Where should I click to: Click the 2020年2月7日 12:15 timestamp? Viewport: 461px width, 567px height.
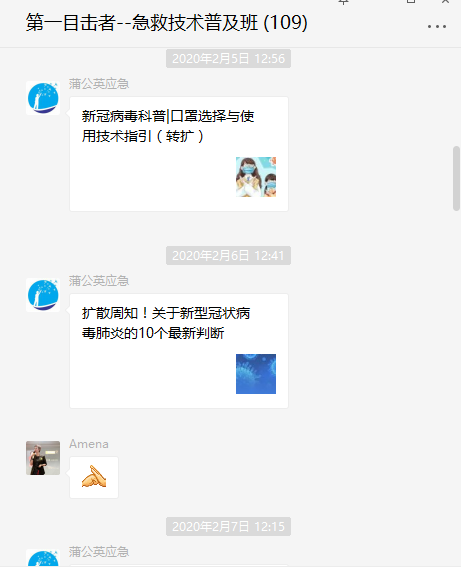click(229, 526)
